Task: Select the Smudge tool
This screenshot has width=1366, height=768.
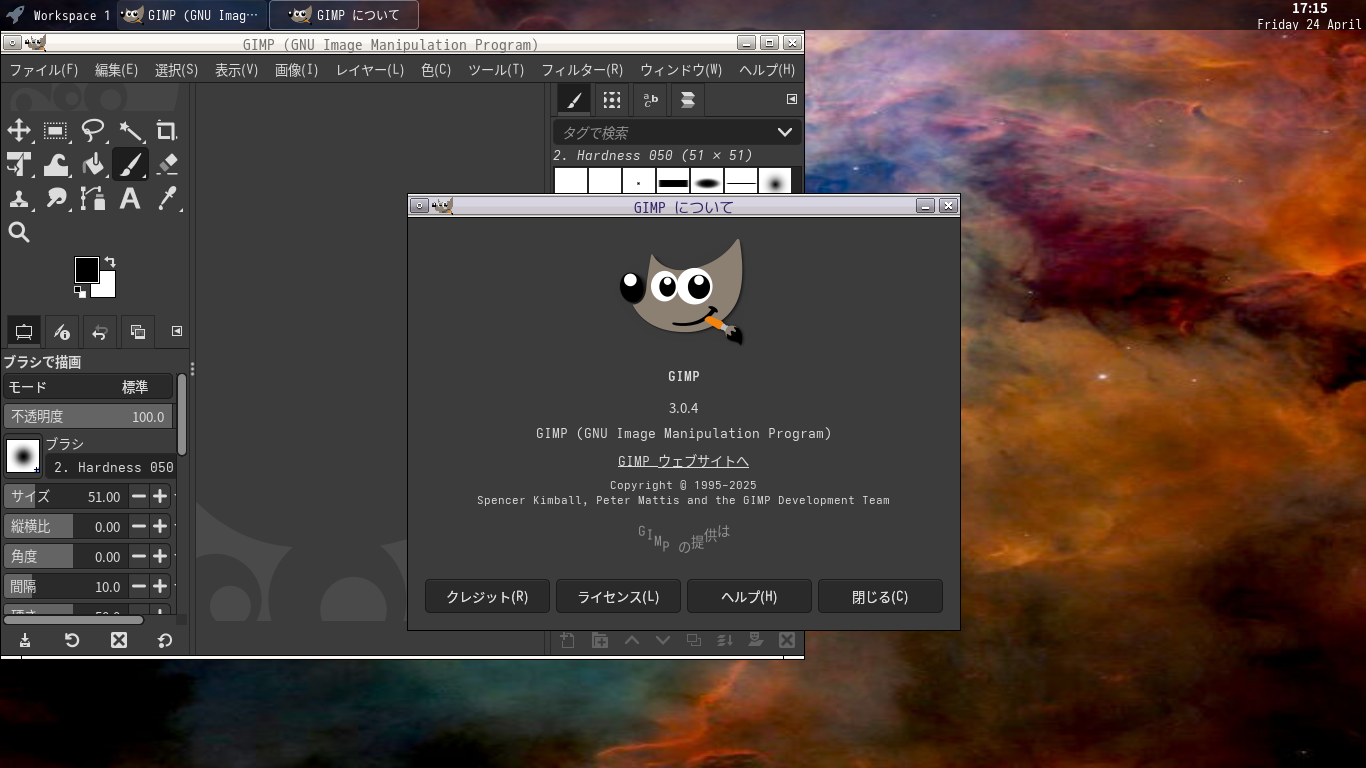Action: [56, 198]
